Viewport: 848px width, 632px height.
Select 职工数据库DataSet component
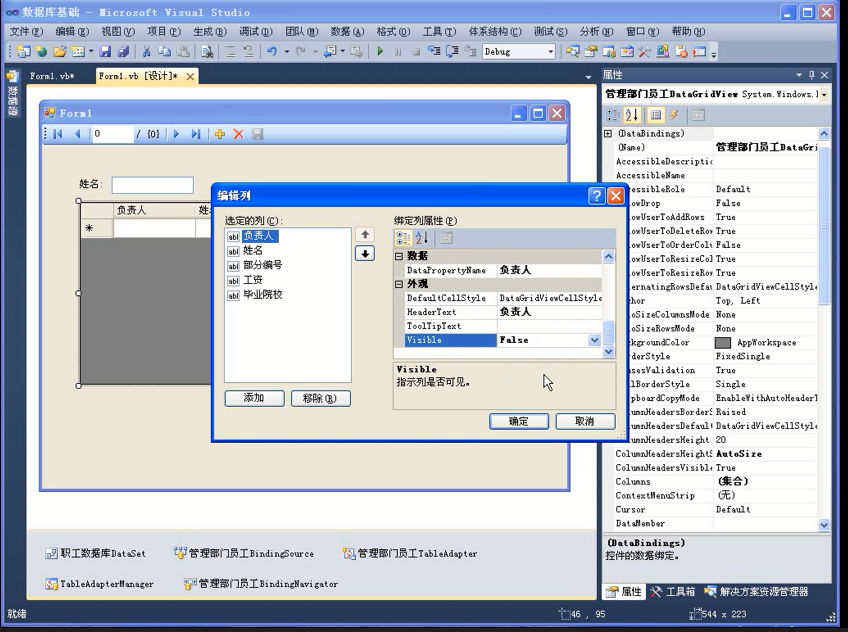point(96,554)
